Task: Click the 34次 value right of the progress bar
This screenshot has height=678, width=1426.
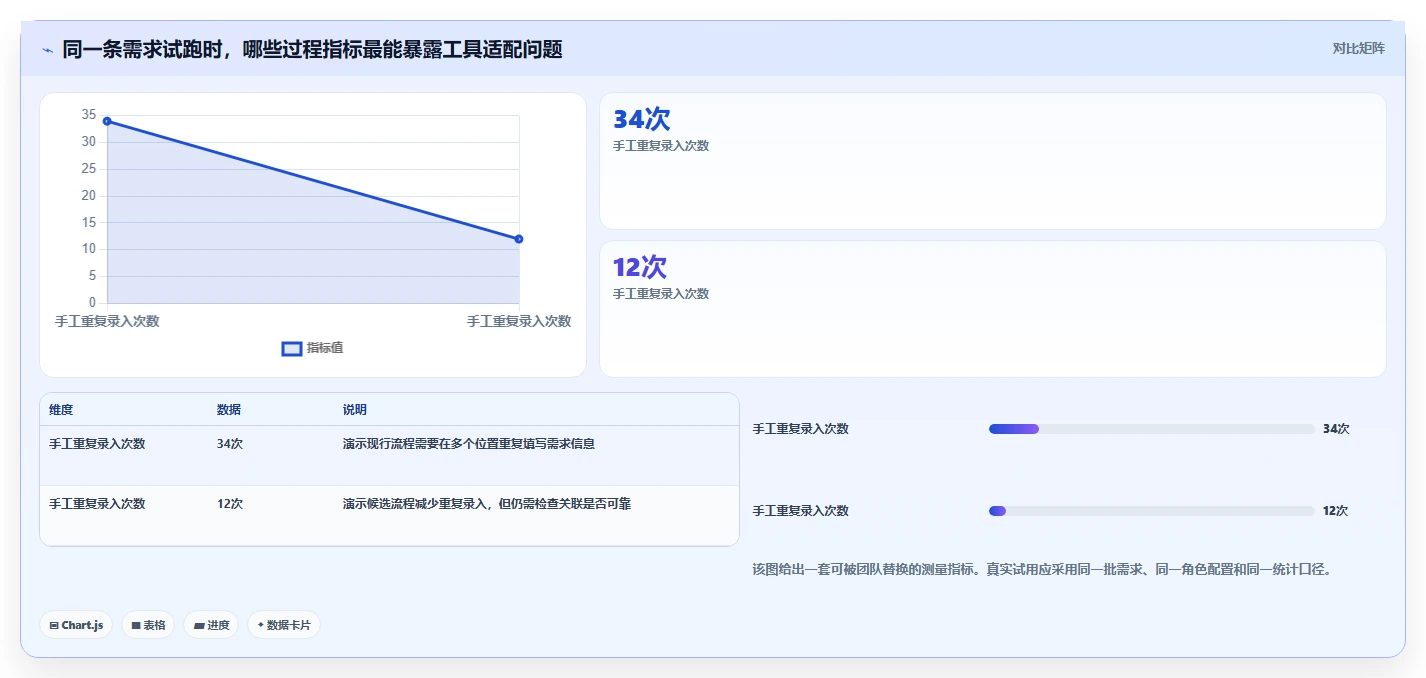Action: (1336, 429)
